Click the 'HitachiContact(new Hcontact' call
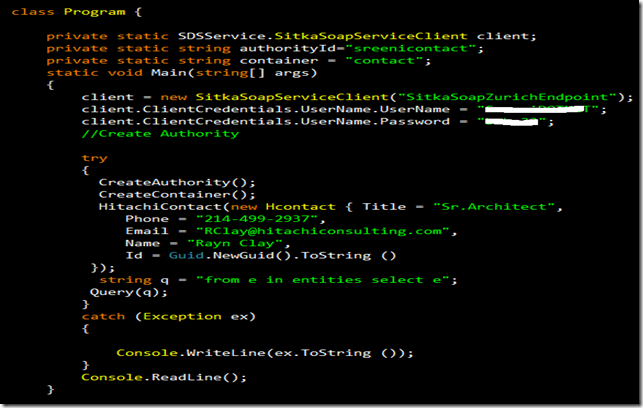This screenshot has height=408, width=643. [x=217, y=207]
